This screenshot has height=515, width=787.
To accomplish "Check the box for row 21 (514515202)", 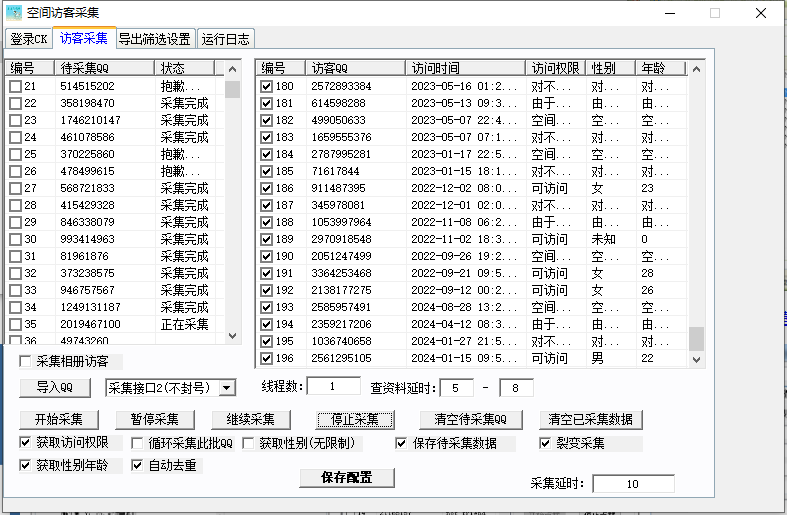I will [x=16, y=86].
